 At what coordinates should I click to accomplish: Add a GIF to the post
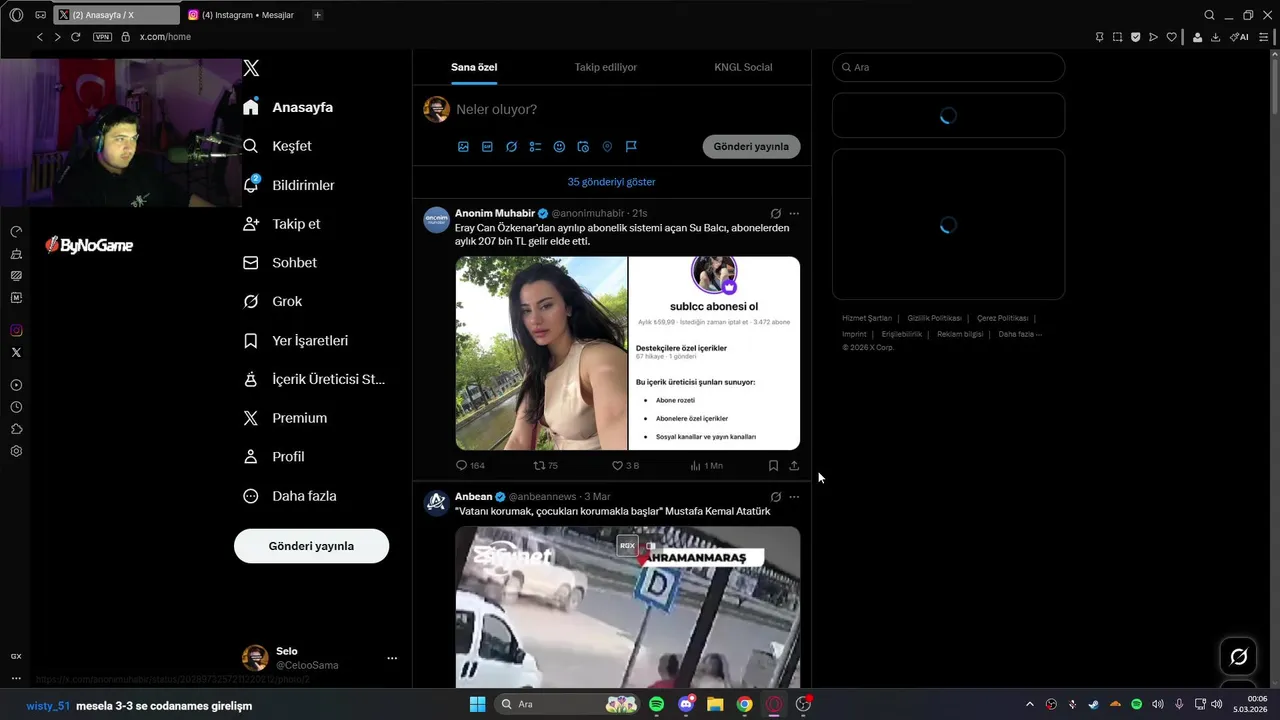point(487,147)
